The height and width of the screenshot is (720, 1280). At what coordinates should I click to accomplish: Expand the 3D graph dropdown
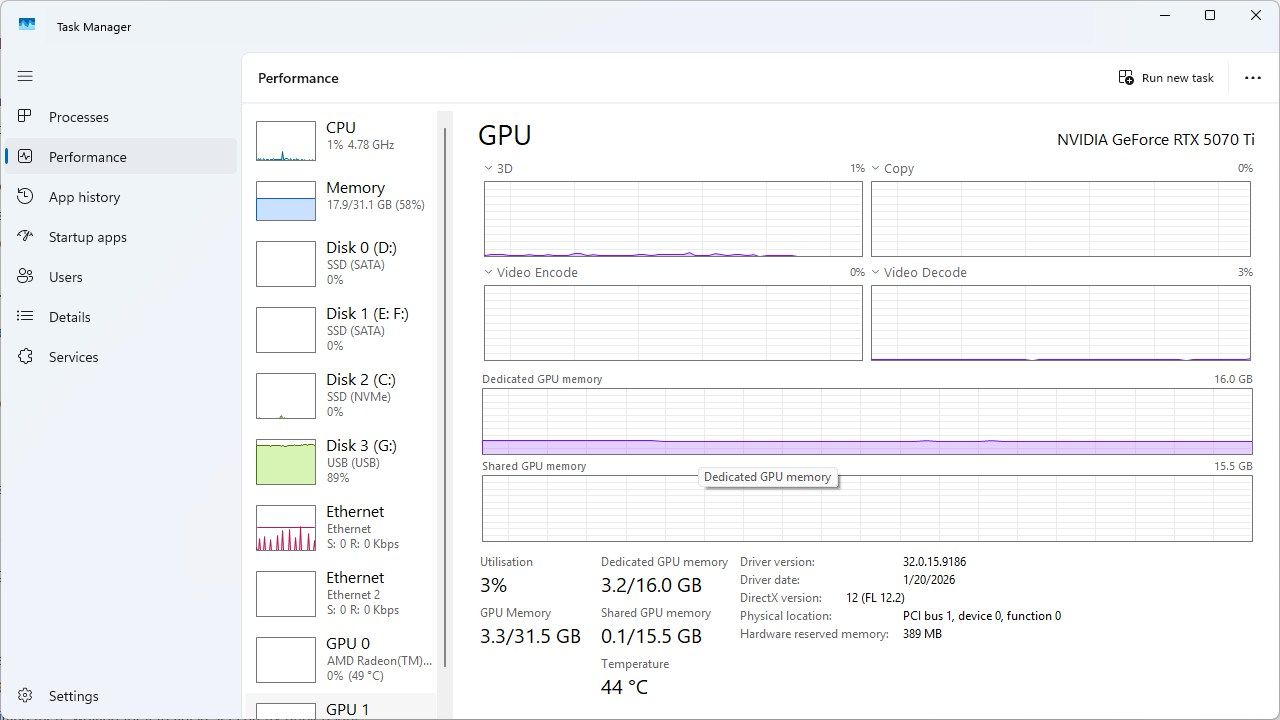tap(489, 168)
